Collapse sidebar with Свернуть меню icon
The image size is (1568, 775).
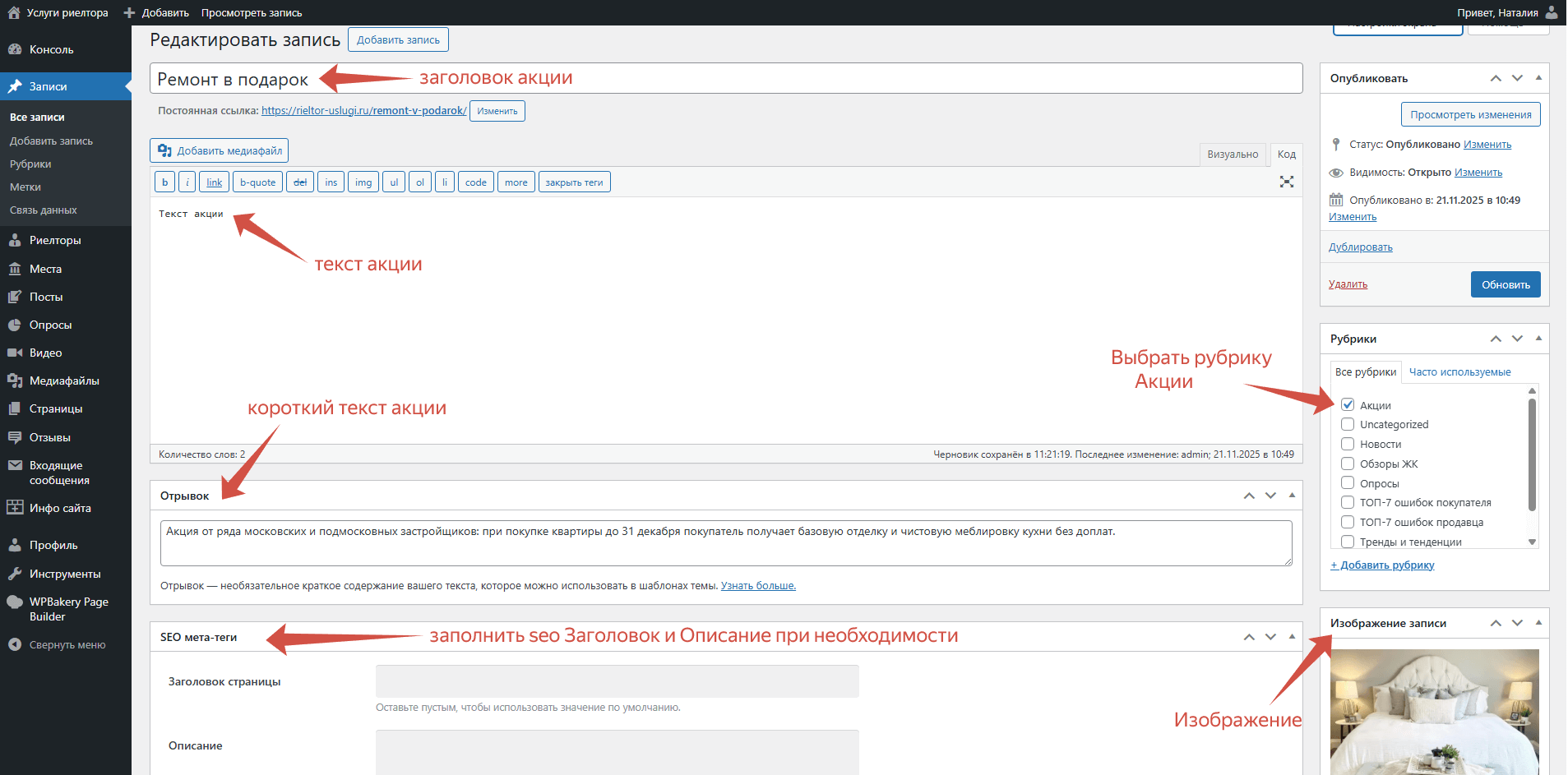[x=15, y=645]
